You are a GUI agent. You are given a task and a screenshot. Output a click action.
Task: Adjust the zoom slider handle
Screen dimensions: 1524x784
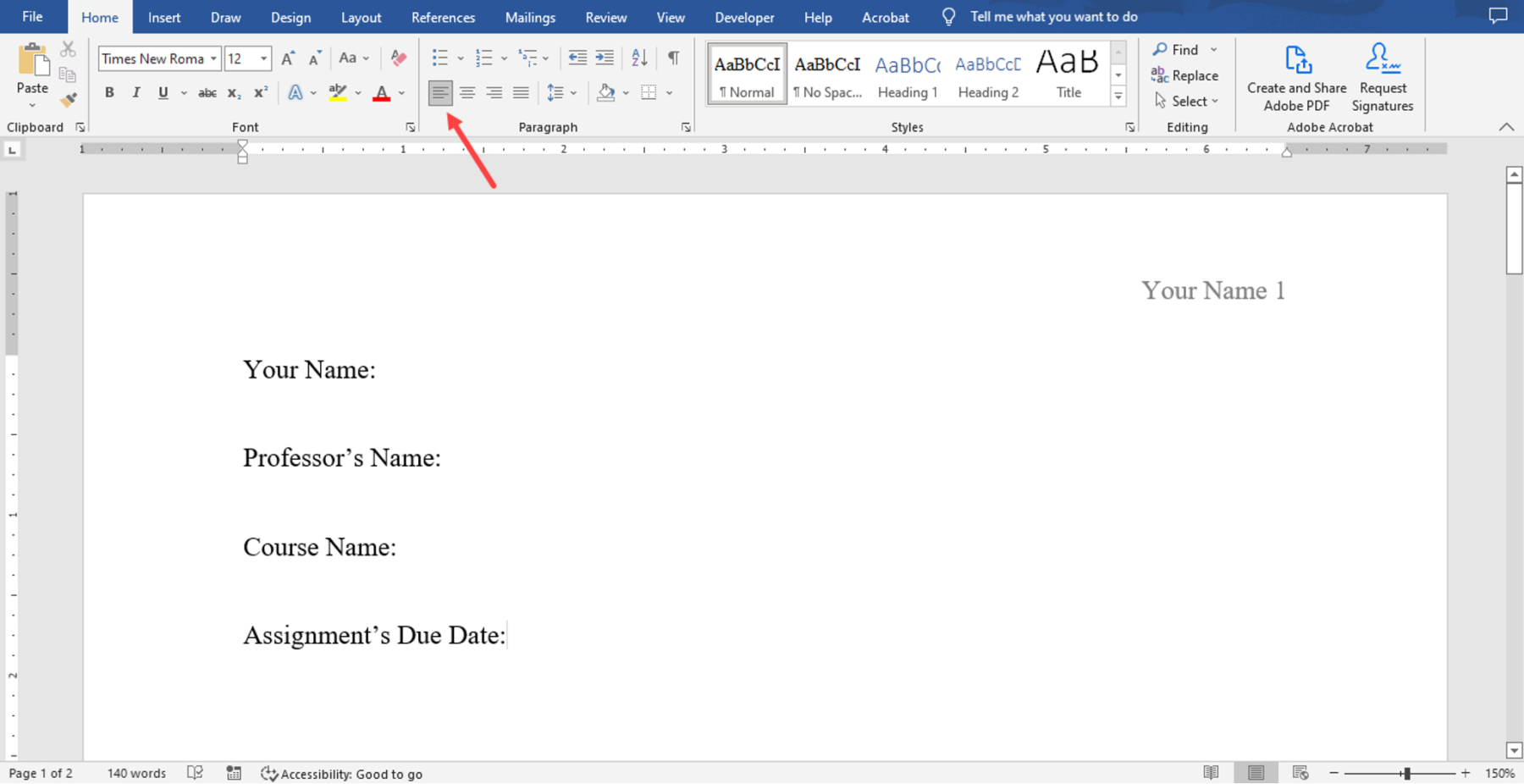(x=1406, y=773)
